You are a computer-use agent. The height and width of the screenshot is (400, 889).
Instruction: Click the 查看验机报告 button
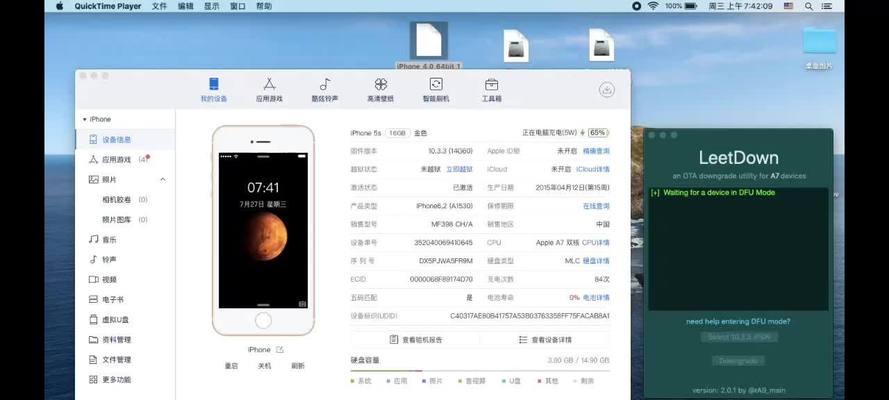pyautogui.click(x=416, y=340)
